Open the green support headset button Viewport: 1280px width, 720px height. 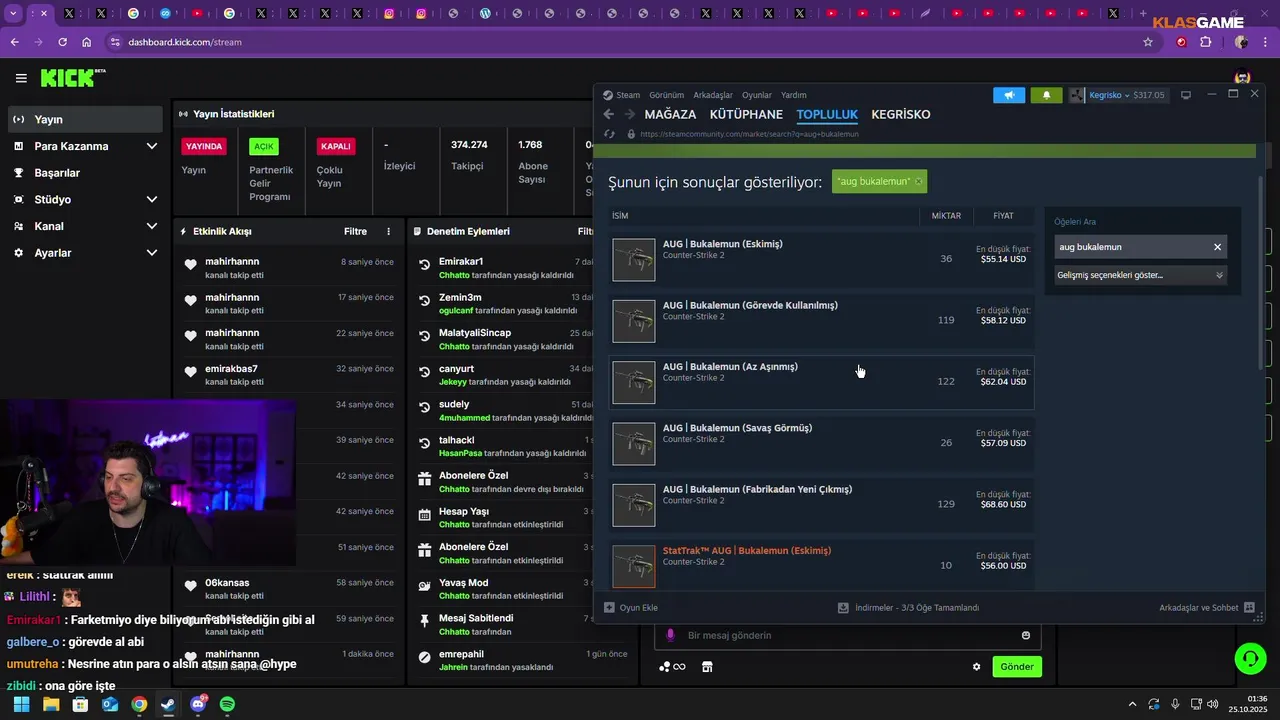(1250, 658)
